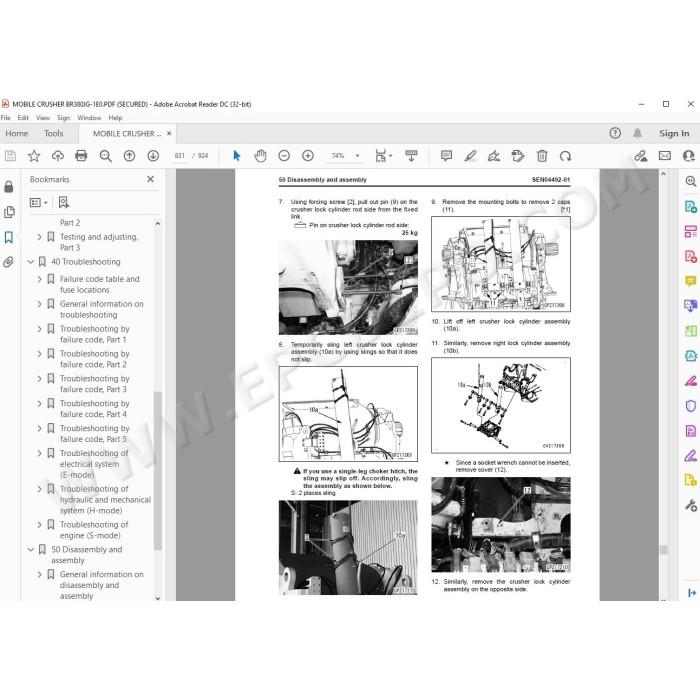The width and height of the screenshot is (700, 700).
Task: Open the Help question mark icon
Action: click(x=615, y=133)
